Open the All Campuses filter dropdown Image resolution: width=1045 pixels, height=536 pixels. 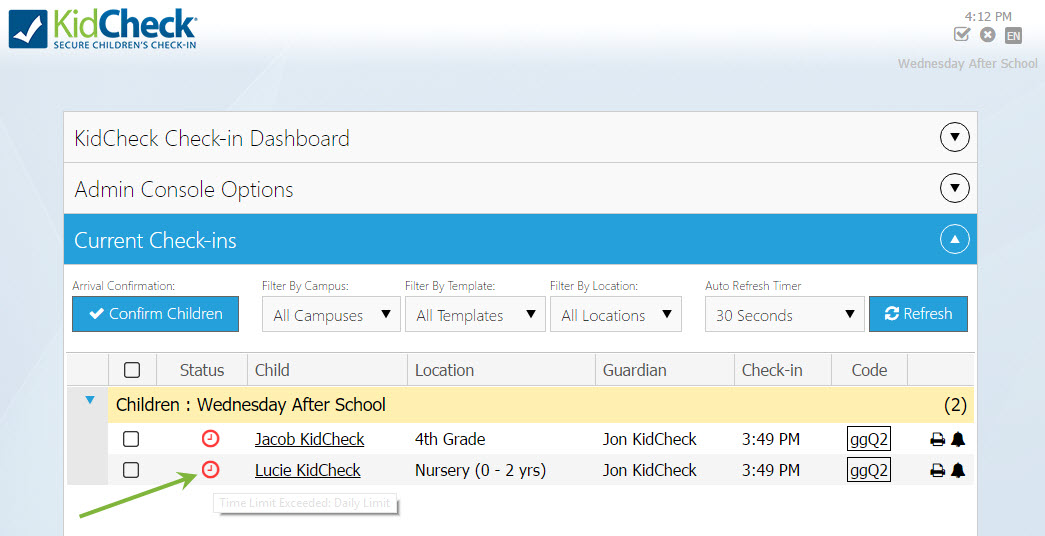coord(331,315)
